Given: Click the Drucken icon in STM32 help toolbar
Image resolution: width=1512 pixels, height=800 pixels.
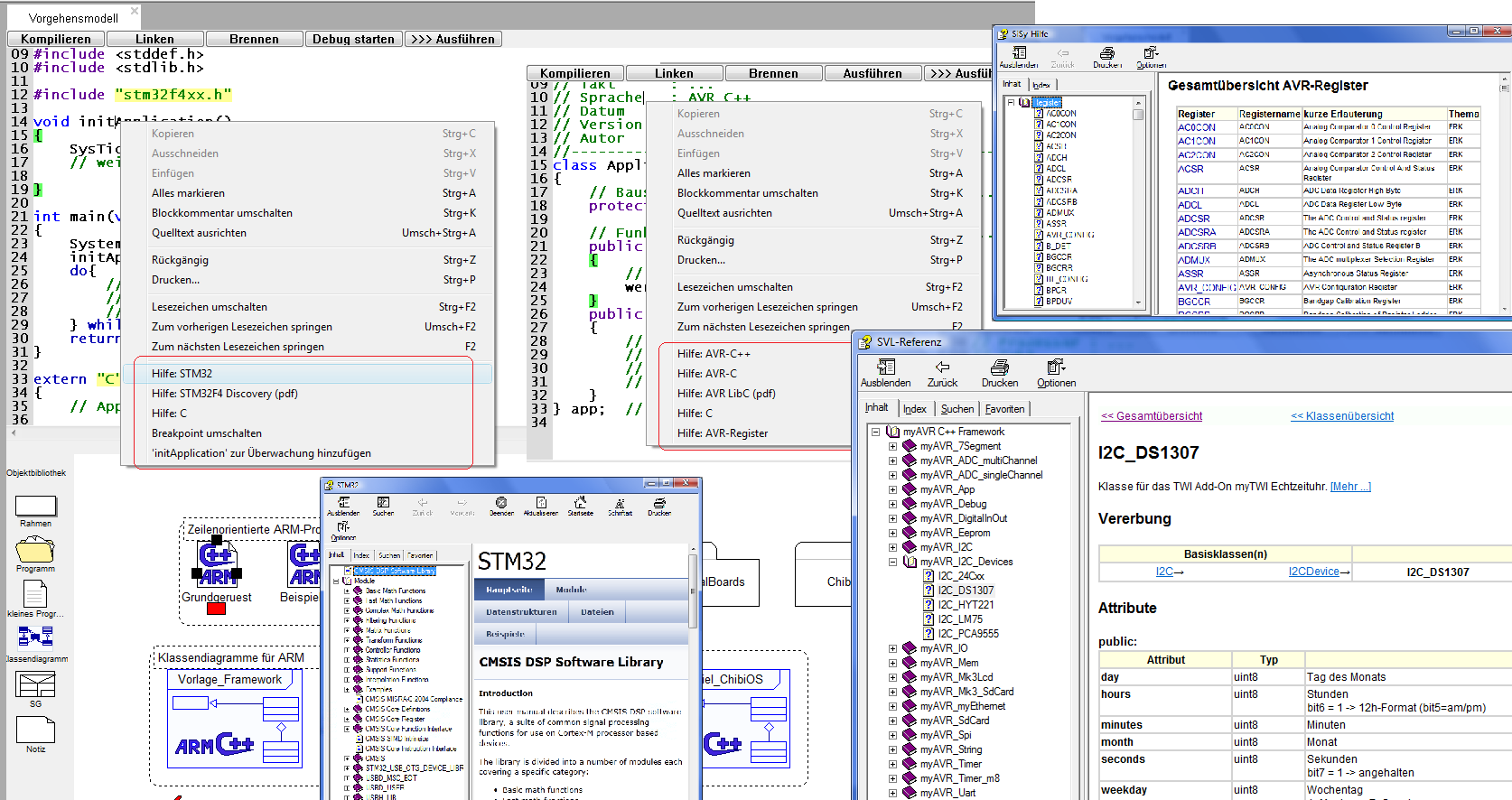Looking at the screenshot, I should pos(659,502).
